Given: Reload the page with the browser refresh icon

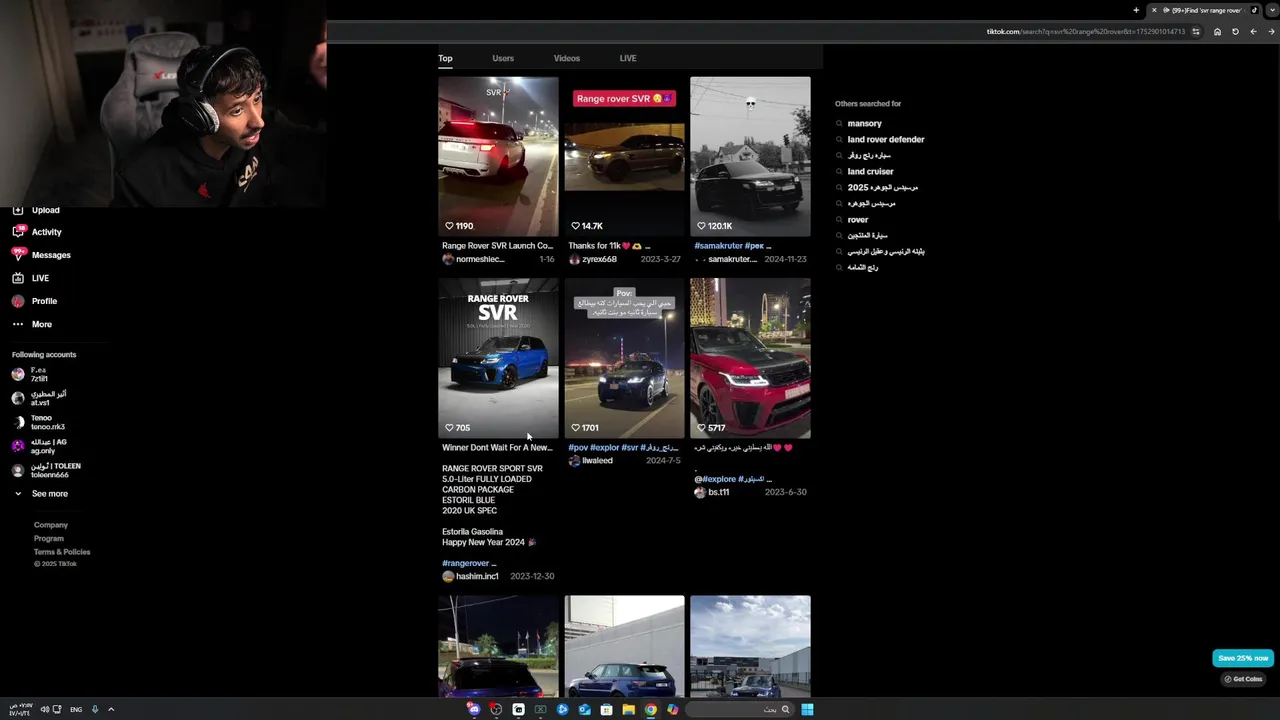Looking at the screenshot, I should coord(1235,32).
